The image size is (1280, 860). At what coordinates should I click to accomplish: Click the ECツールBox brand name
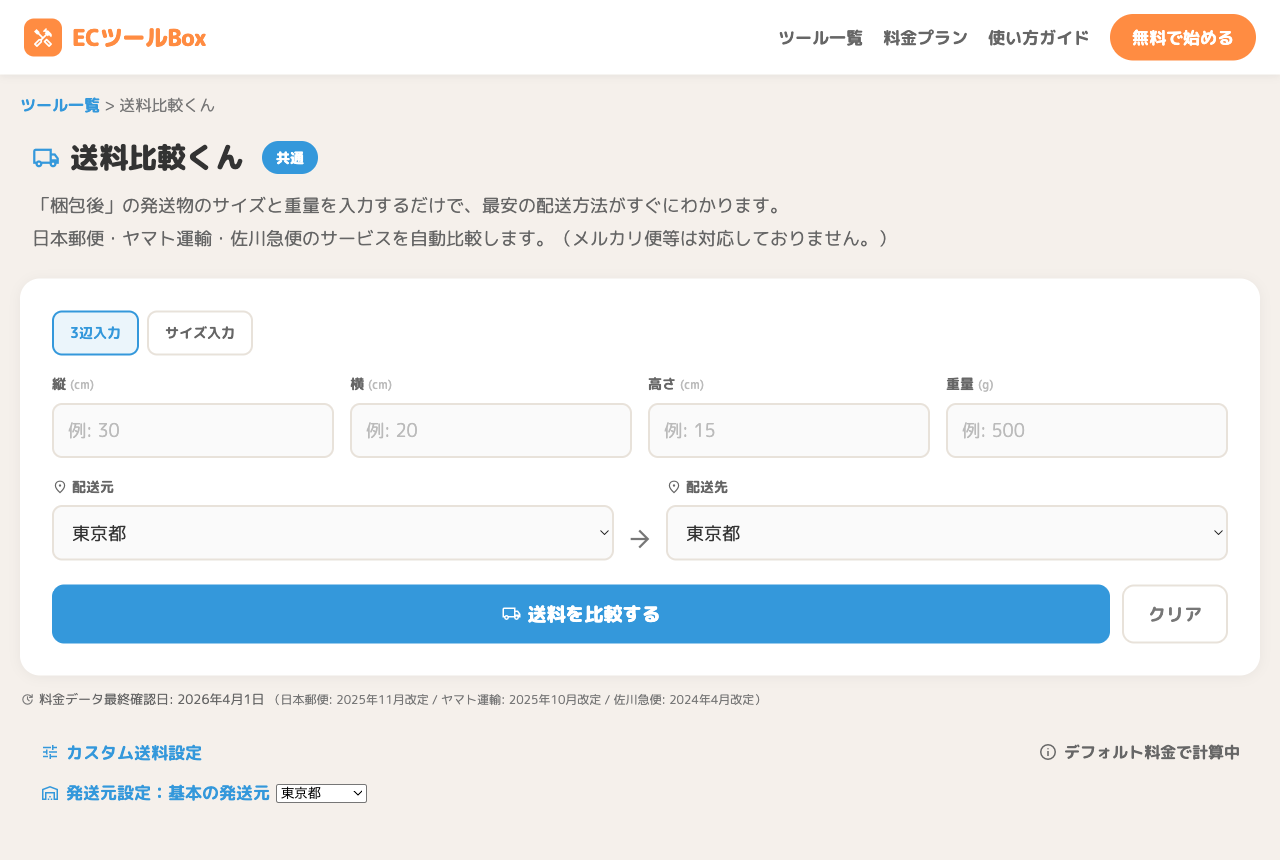click(x=139, y=38)
